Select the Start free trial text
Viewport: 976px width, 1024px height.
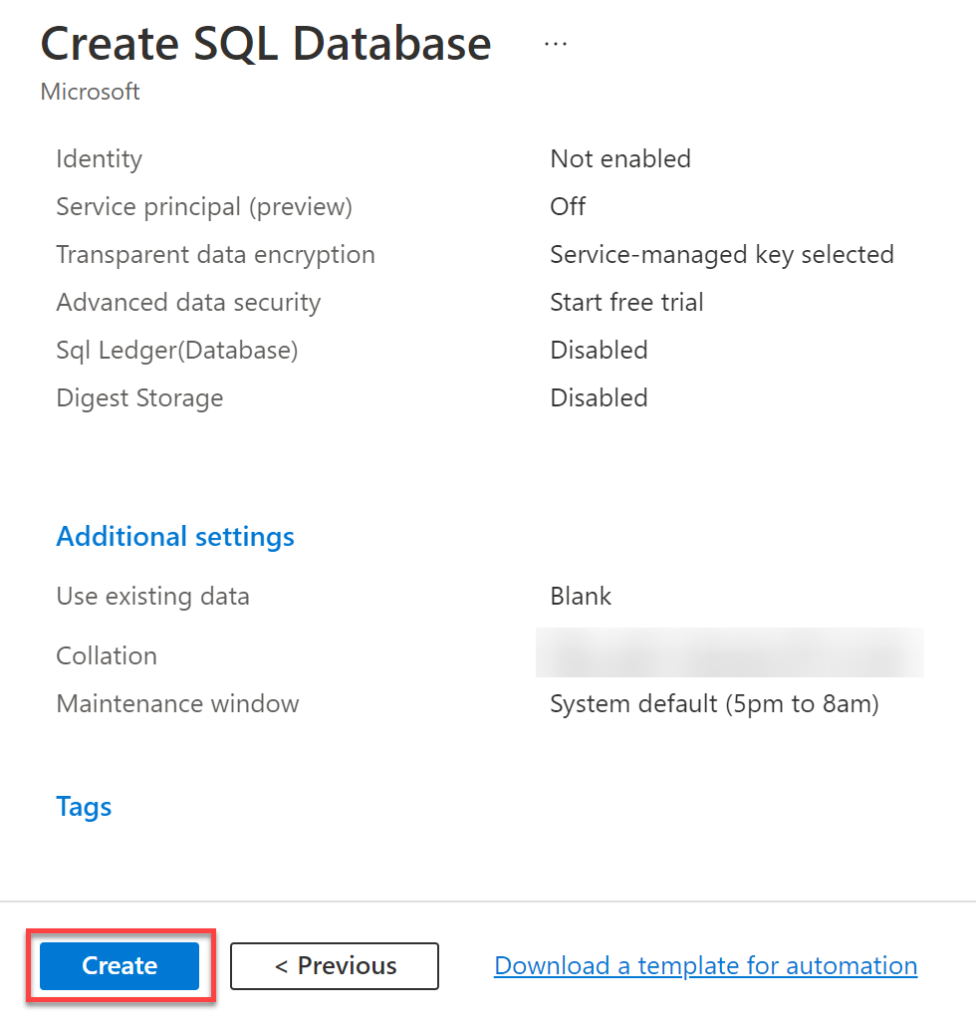(627, 302)
